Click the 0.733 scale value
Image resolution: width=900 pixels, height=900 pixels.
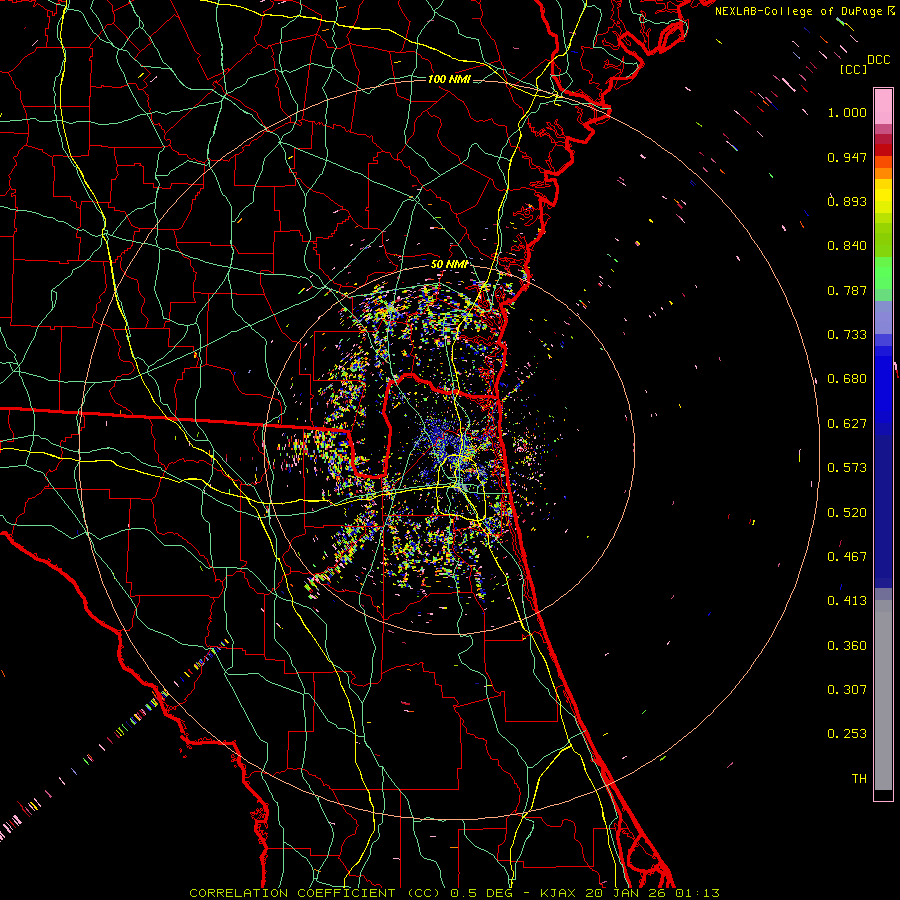847,335
